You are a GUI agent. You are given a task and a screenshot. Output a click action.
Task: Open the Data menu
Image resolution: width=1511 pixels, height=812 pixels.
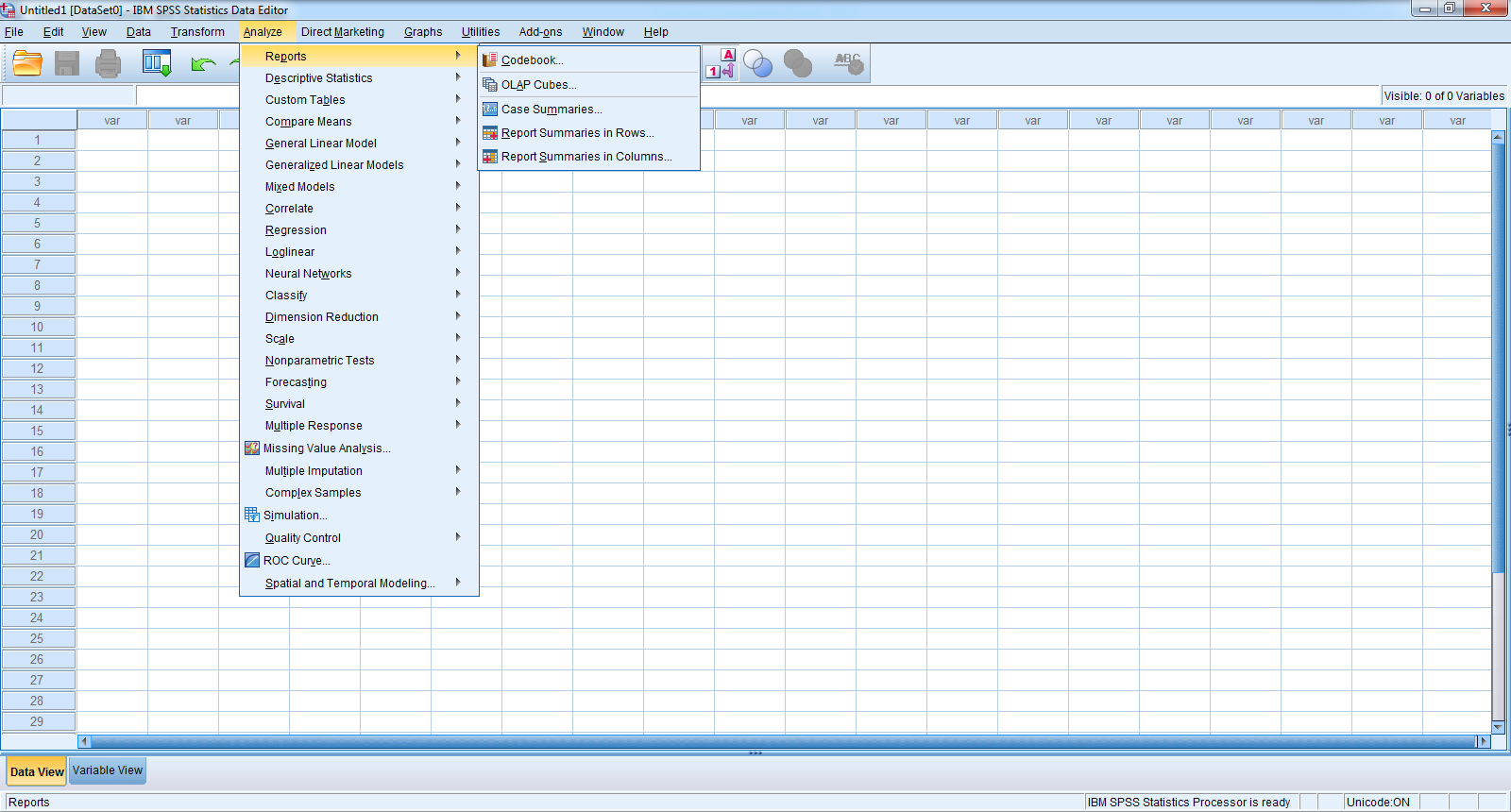[139, 32]
